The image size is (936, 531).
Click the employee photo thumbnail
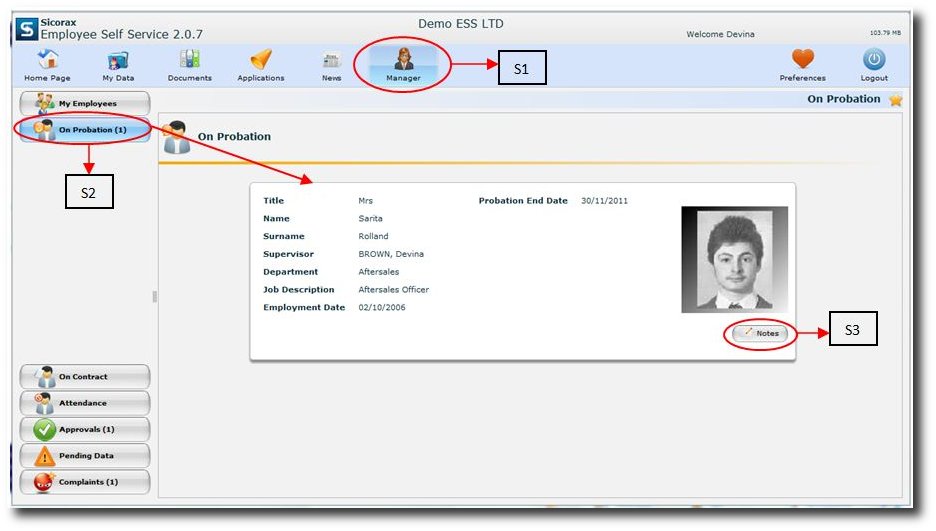coord(734,259)
